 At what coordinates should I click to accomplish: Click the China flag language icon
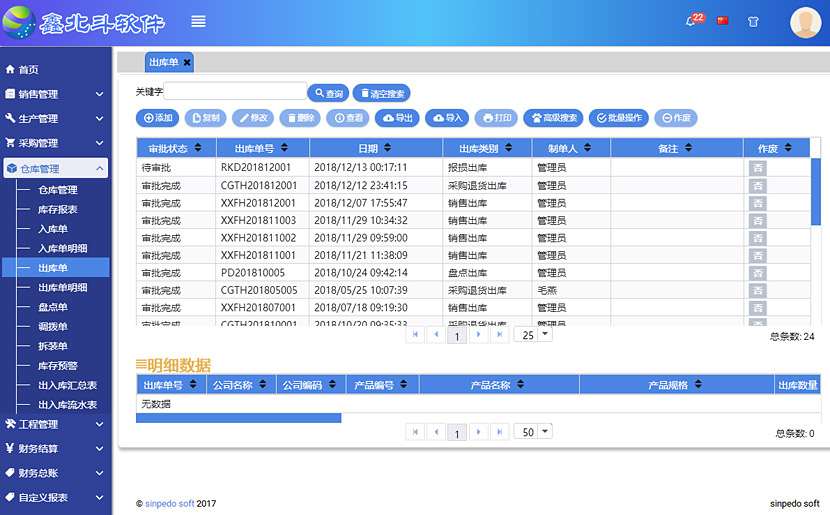[723, 21]
